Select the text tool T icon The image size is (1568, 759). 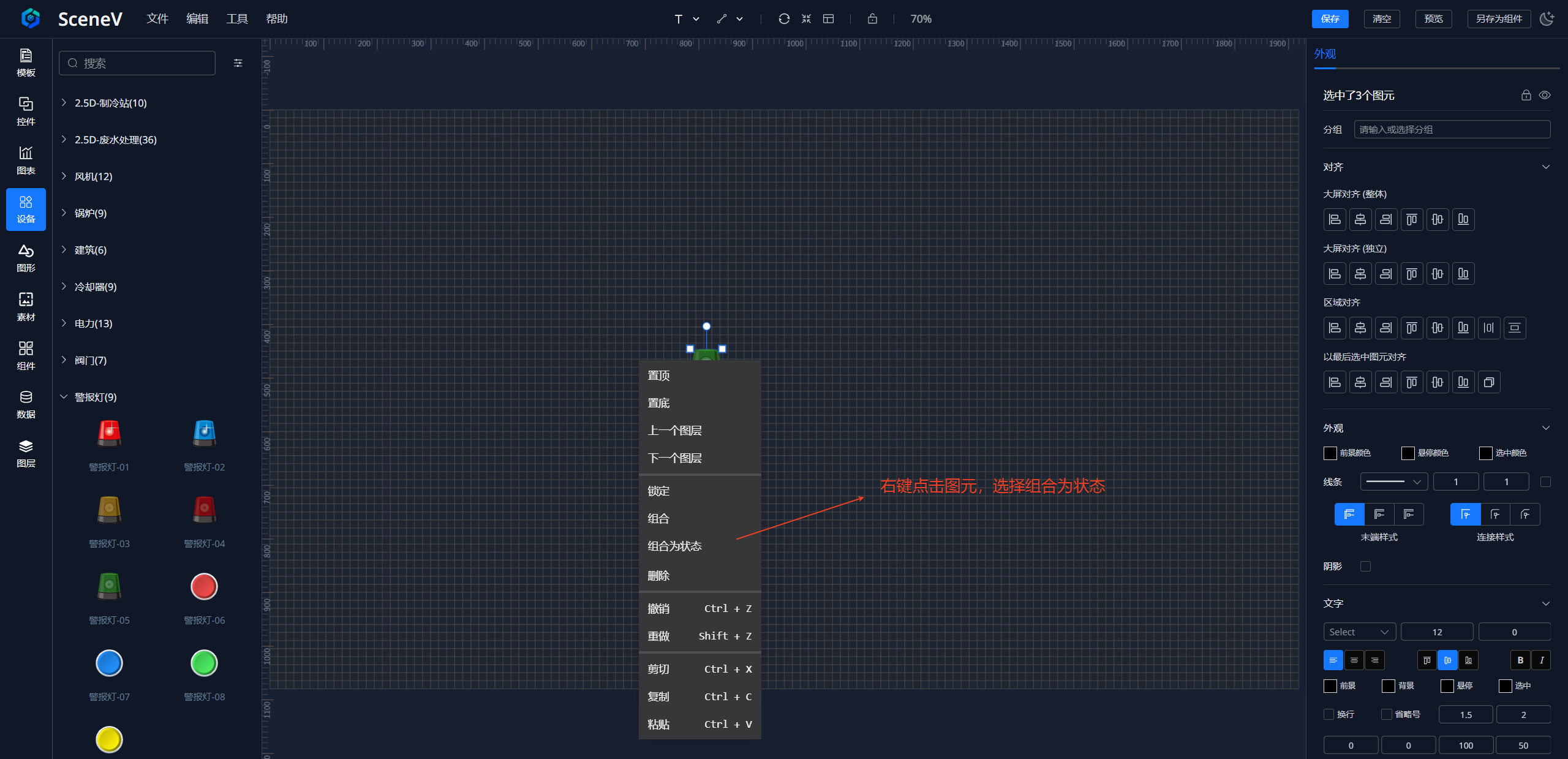coord(678,19)
